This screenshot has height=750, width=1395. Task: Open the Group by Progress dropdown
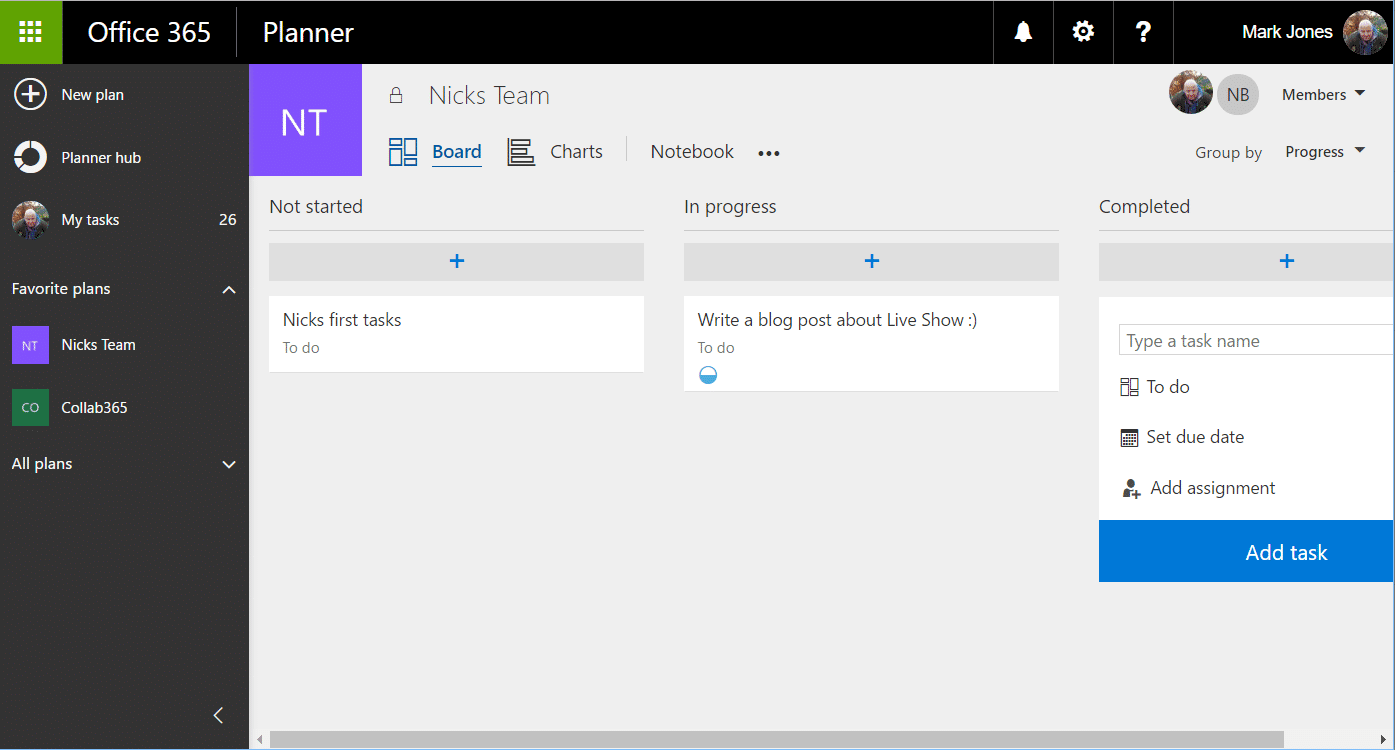pos(1325,152)
